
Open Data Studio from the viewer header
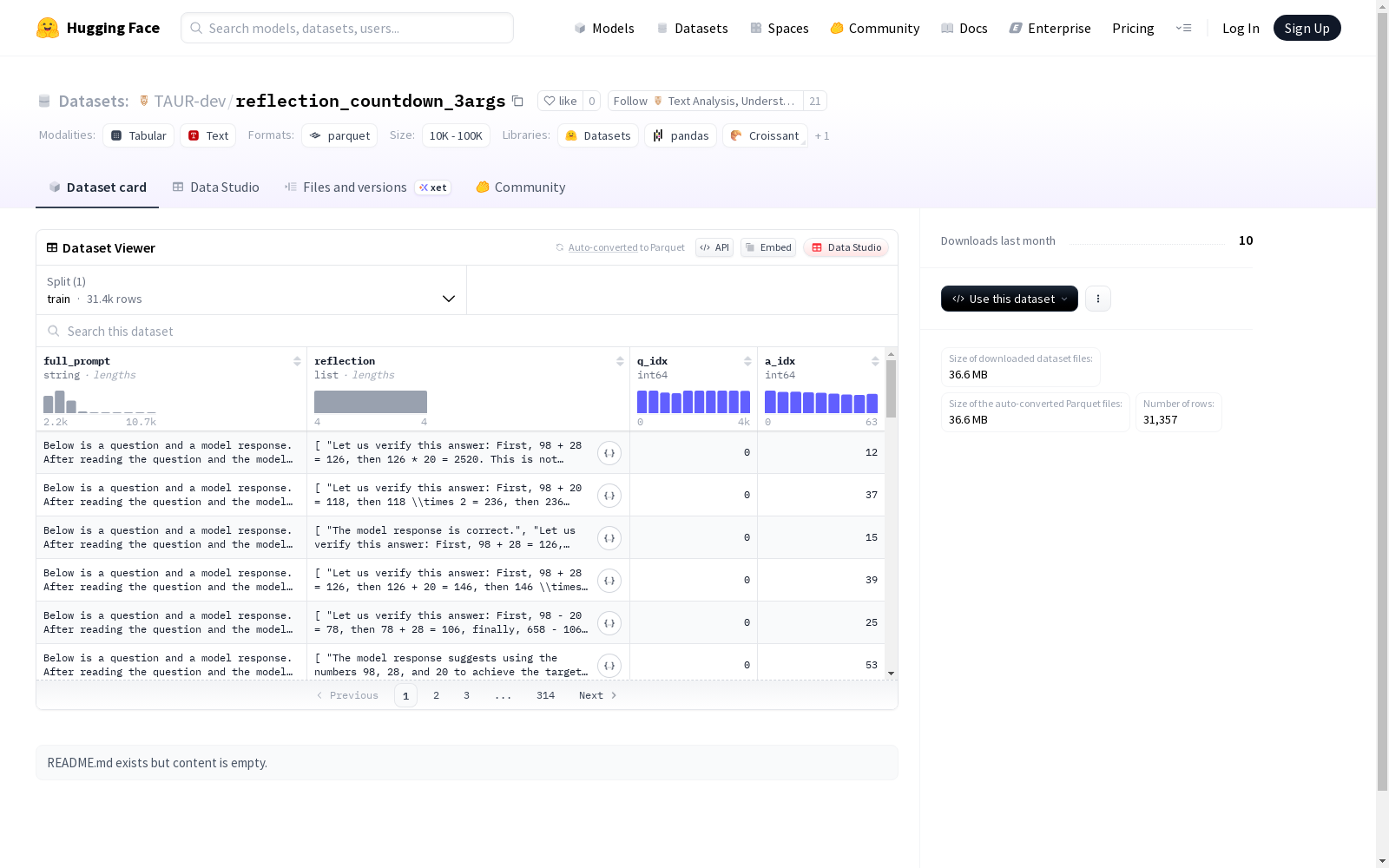[x=846, y=247]
